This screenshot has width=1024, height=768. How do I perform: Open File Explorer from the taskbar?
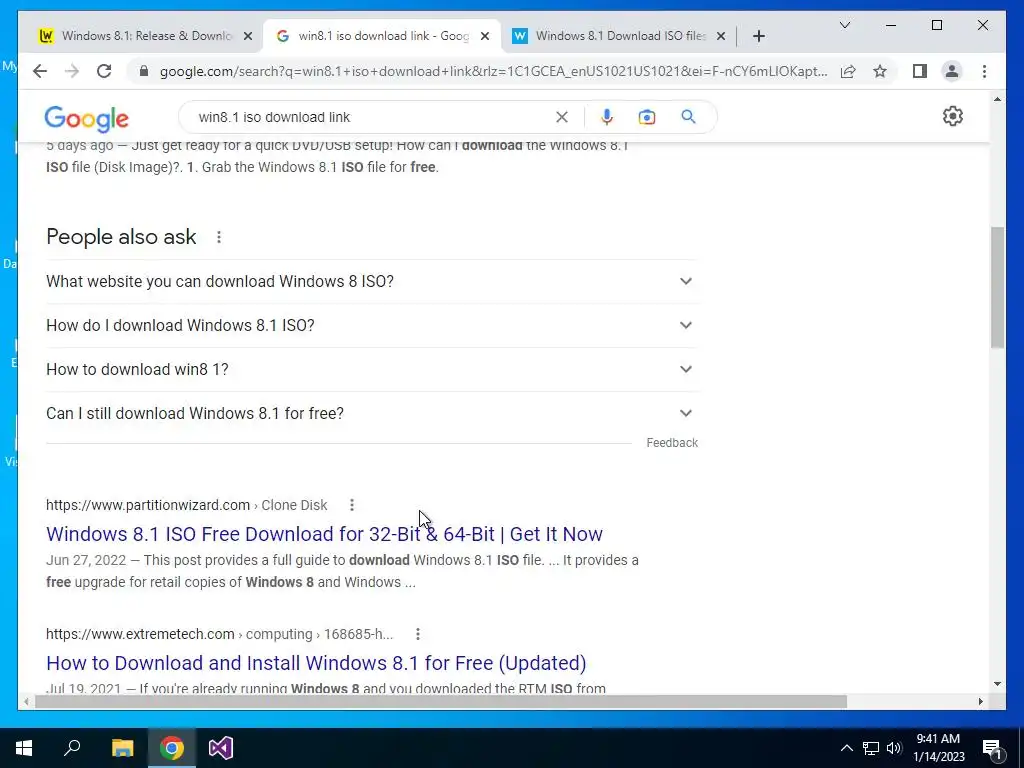click(122, 748)
